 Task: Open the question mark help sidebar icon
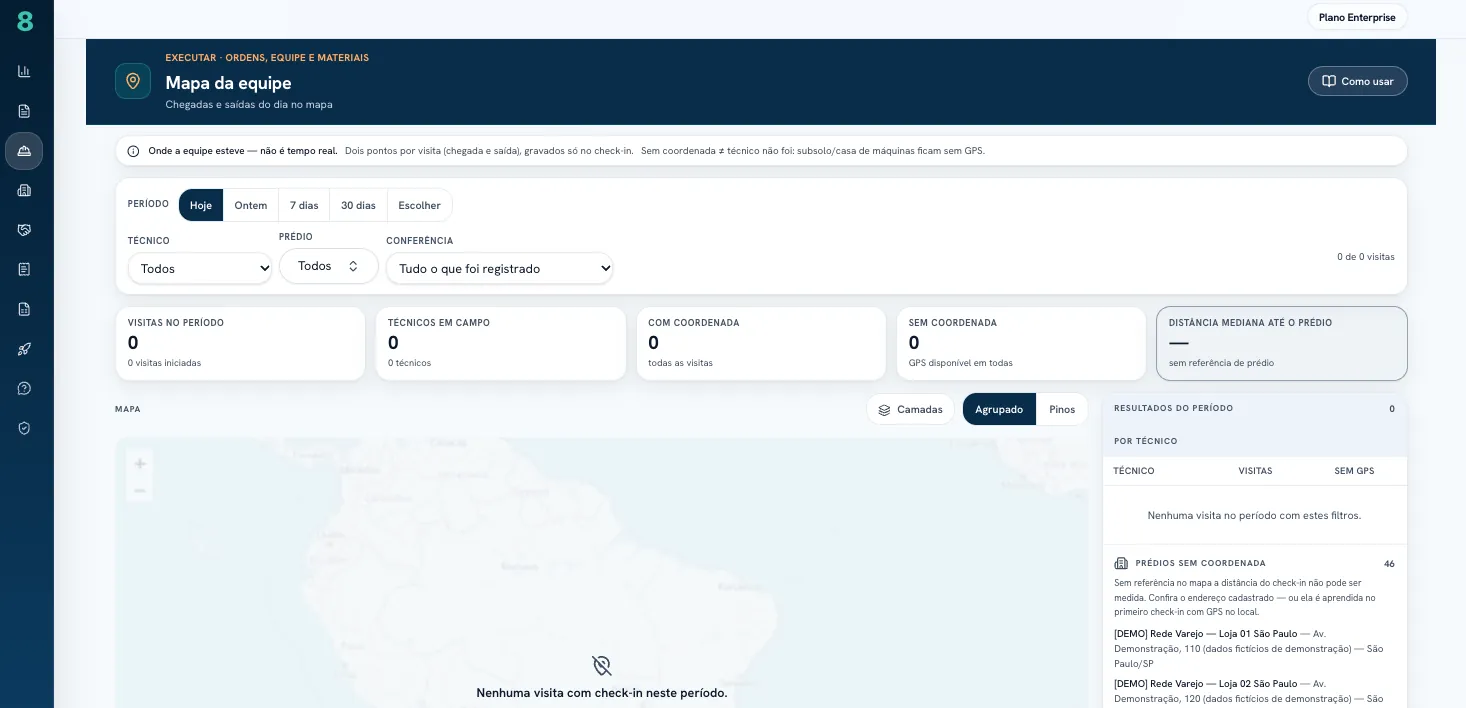(24, 388)
